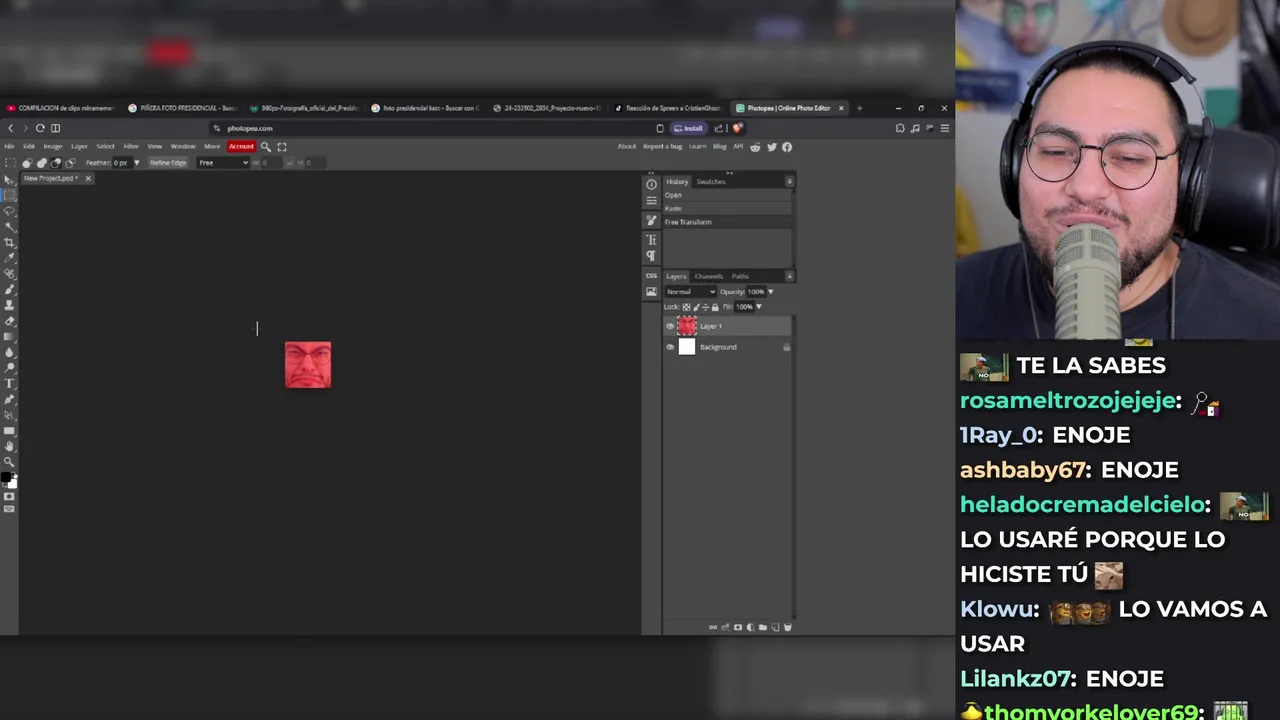
Task: Open the Properties panel icon
Action: 651,201
